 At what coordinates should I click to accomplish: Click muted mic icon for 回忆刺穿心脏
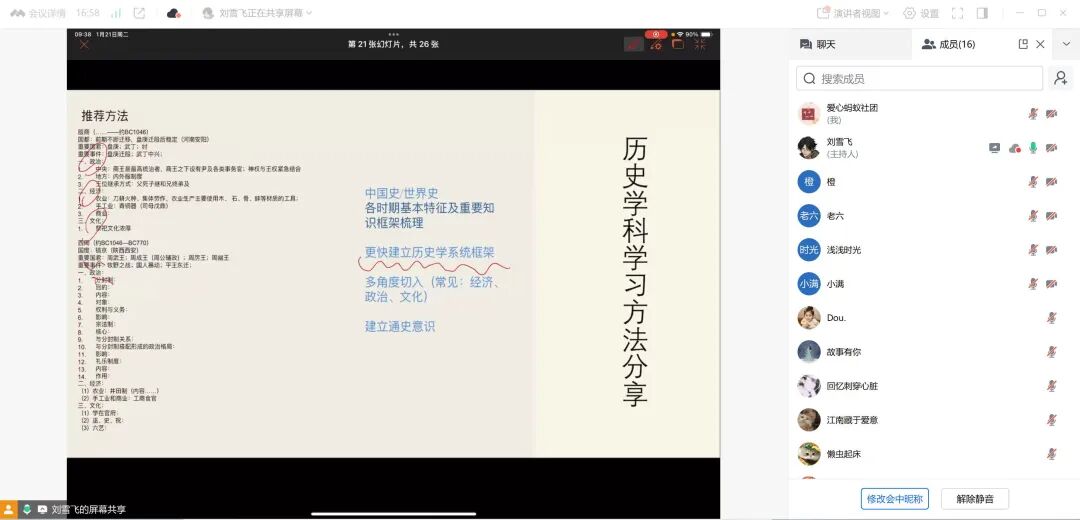click(x=1052, y=386)
